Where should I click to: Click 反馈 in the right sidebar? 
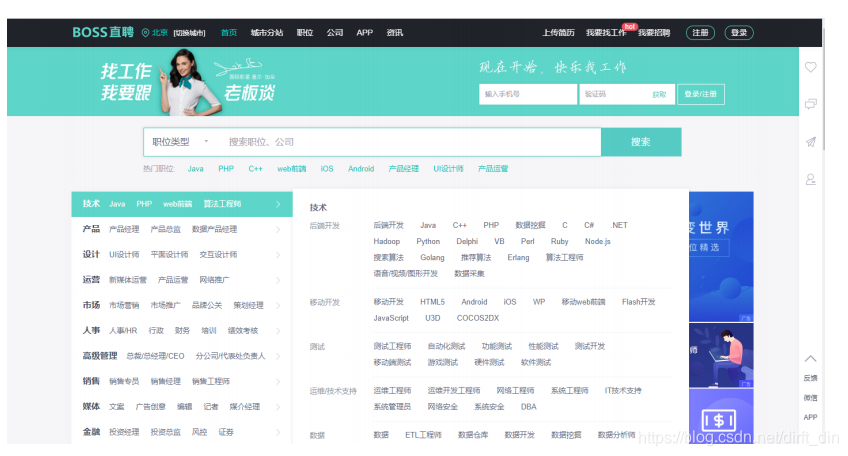(x=810, y=378)
